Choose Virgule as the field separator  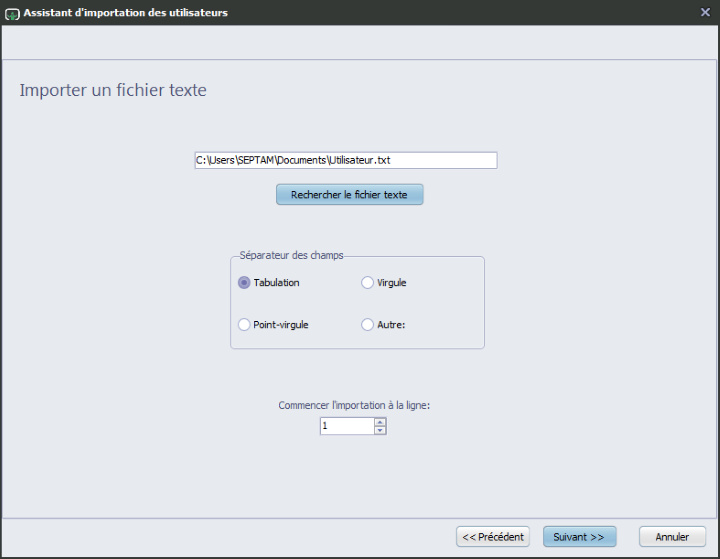tap(367, 283)
